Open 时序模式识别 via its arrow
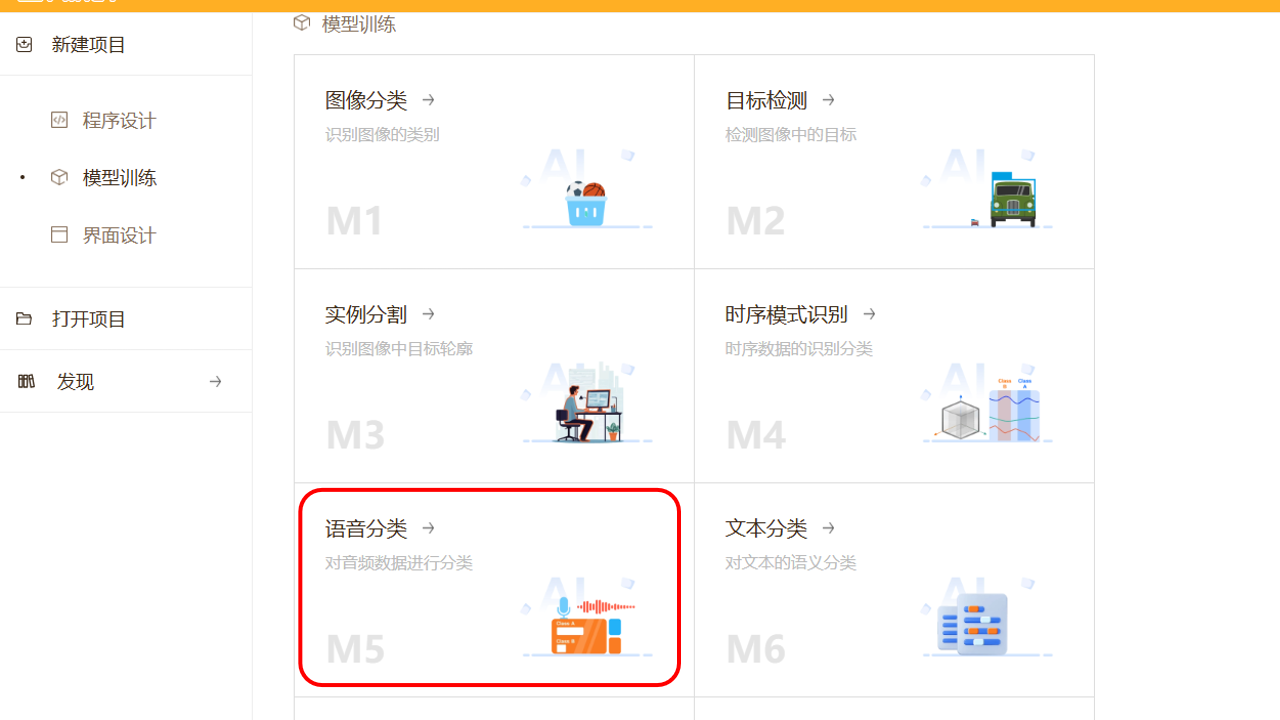The image size is (1280, 720). [x=868, y=314]
